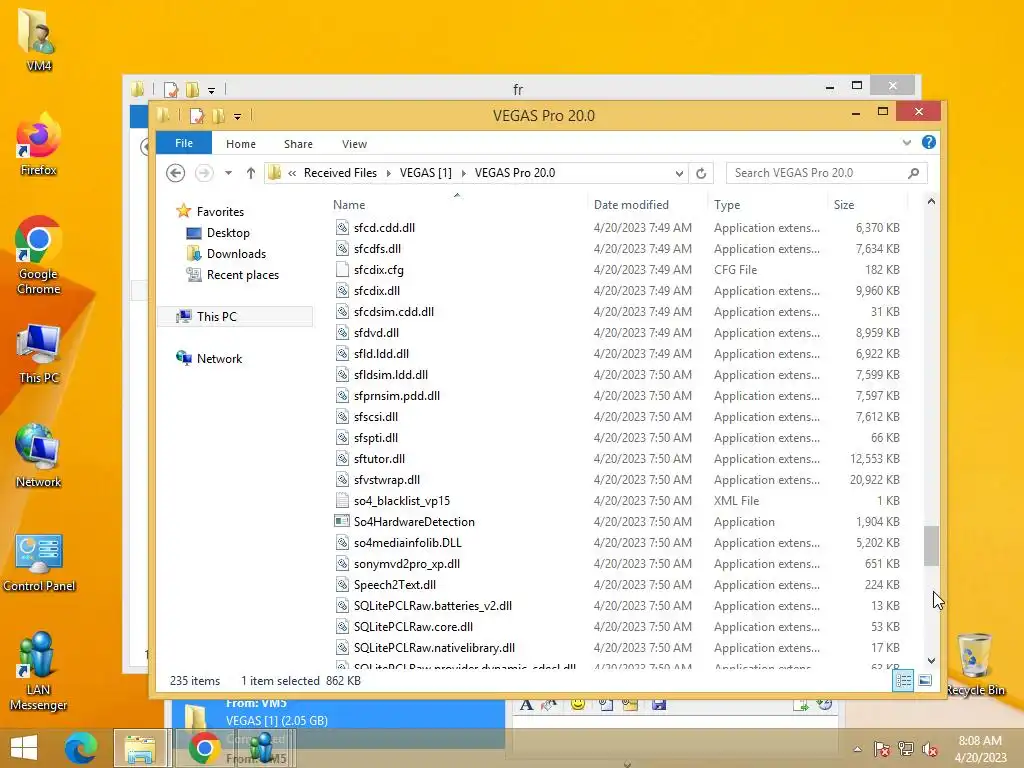Click scrollbar down arrow
The height and width of the screenshot is (768, 1024).
(x=931, y=661)
